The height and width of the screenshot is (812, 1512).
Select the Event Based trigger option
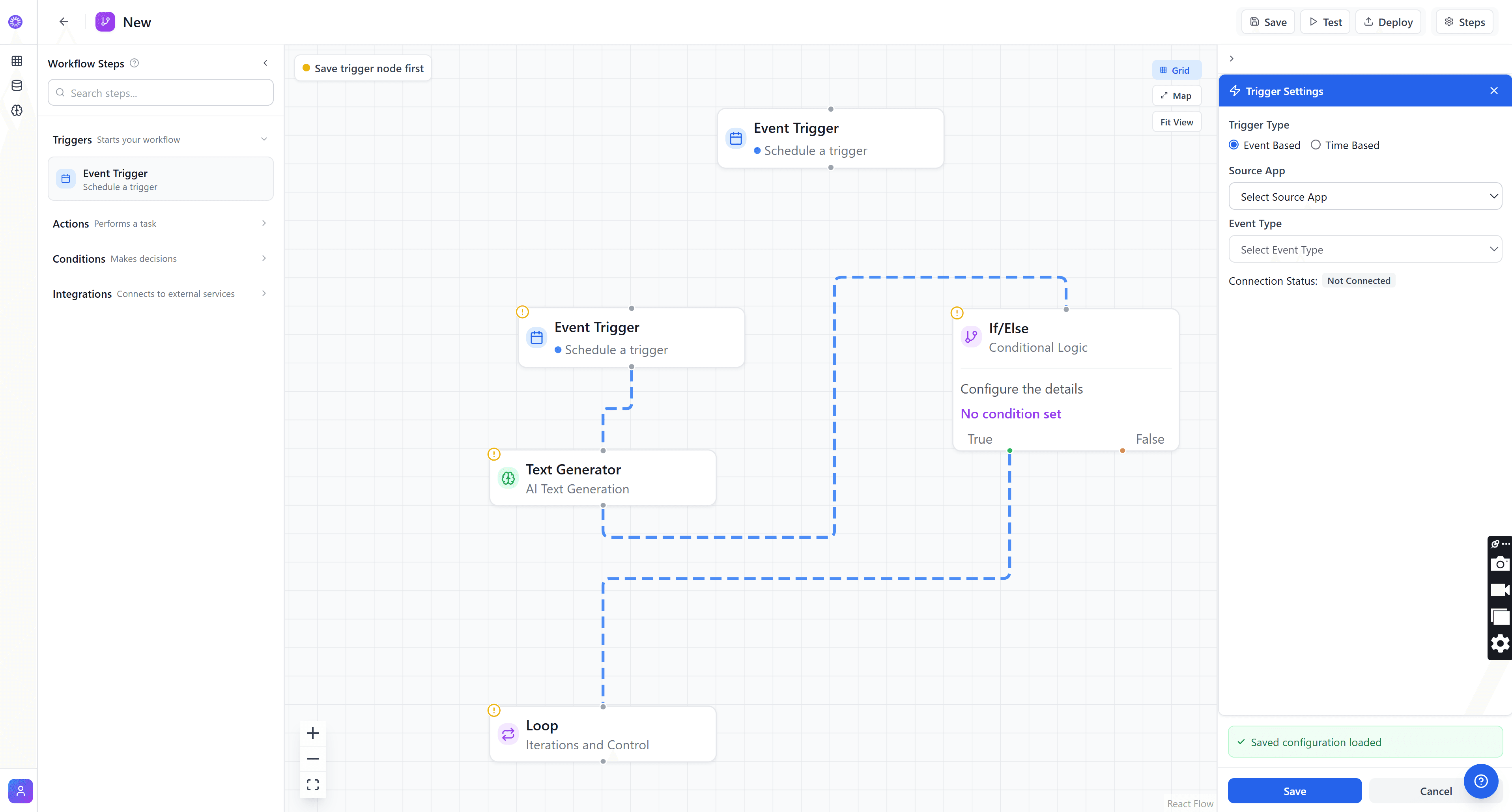[1234, 145]
